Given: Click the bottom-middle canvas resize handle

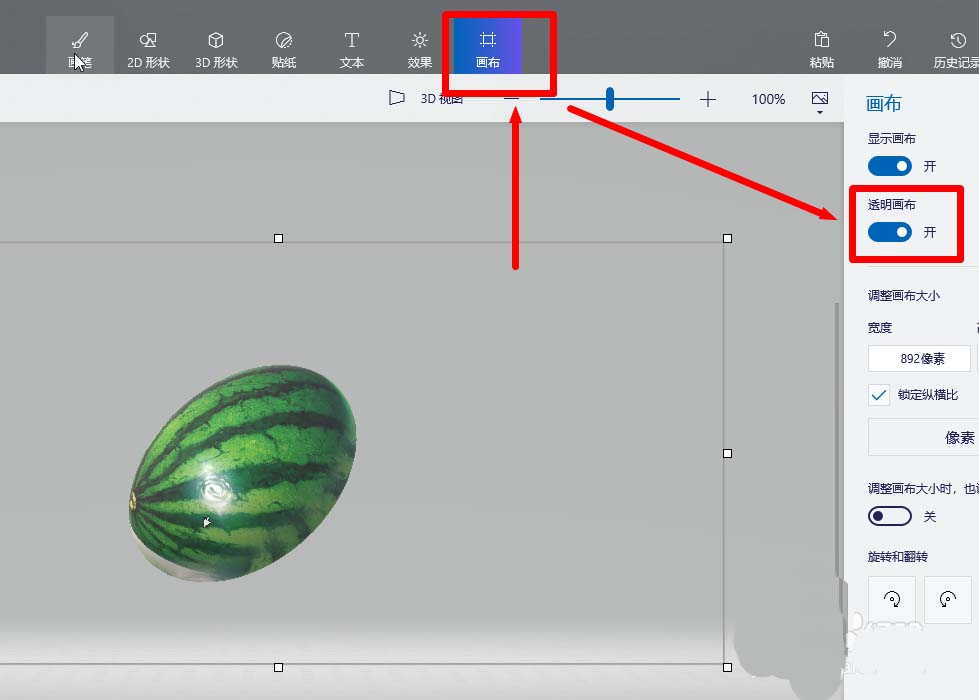Looking at the screenshot, I should pos(278,668).
